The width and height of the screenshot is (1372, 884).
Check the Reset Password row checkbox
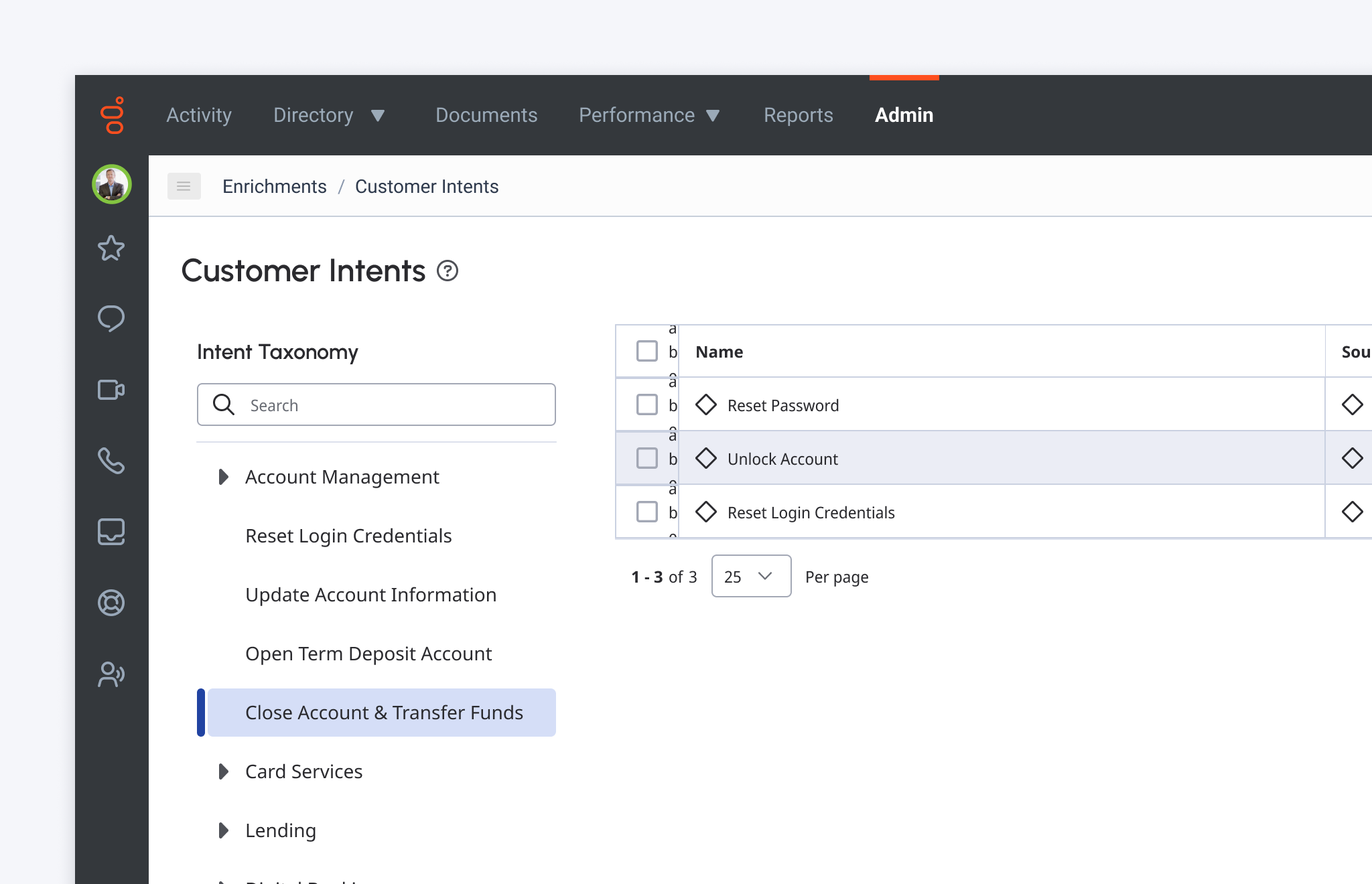click(646, 404)
